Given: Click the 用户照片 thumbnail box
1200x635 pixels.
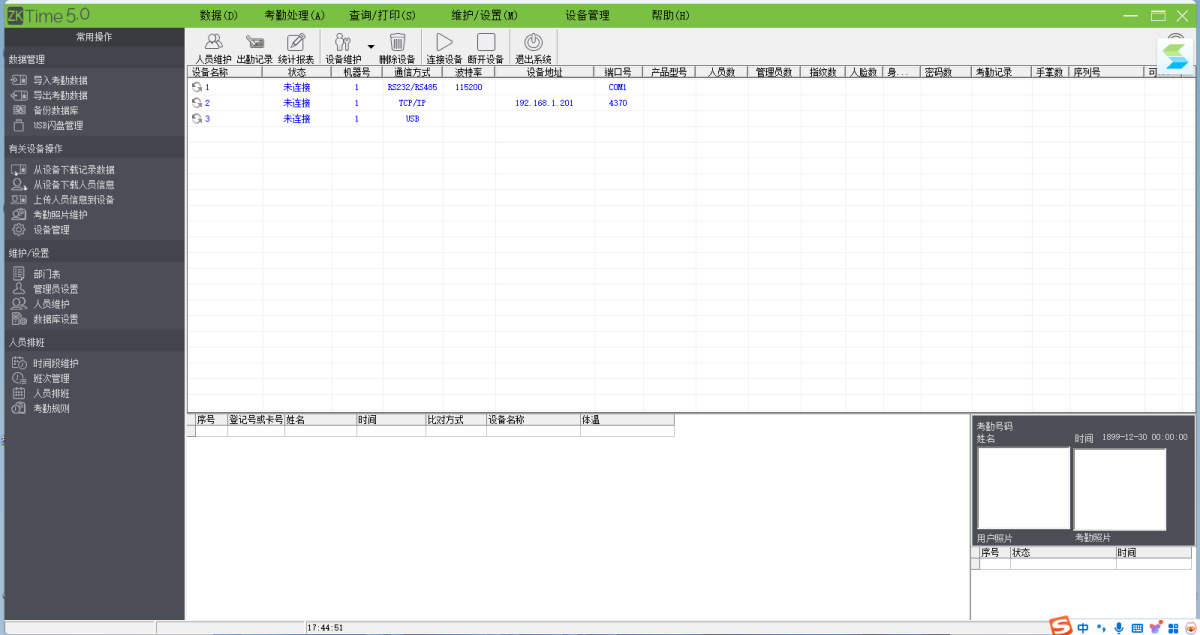Looking at the screenshot, I should point(1023,488).
